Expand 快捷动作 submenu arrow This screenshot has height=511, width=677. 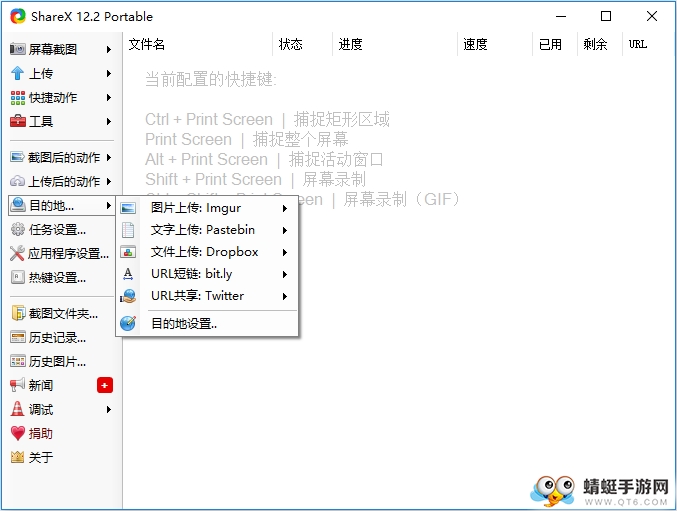[109, 98]
